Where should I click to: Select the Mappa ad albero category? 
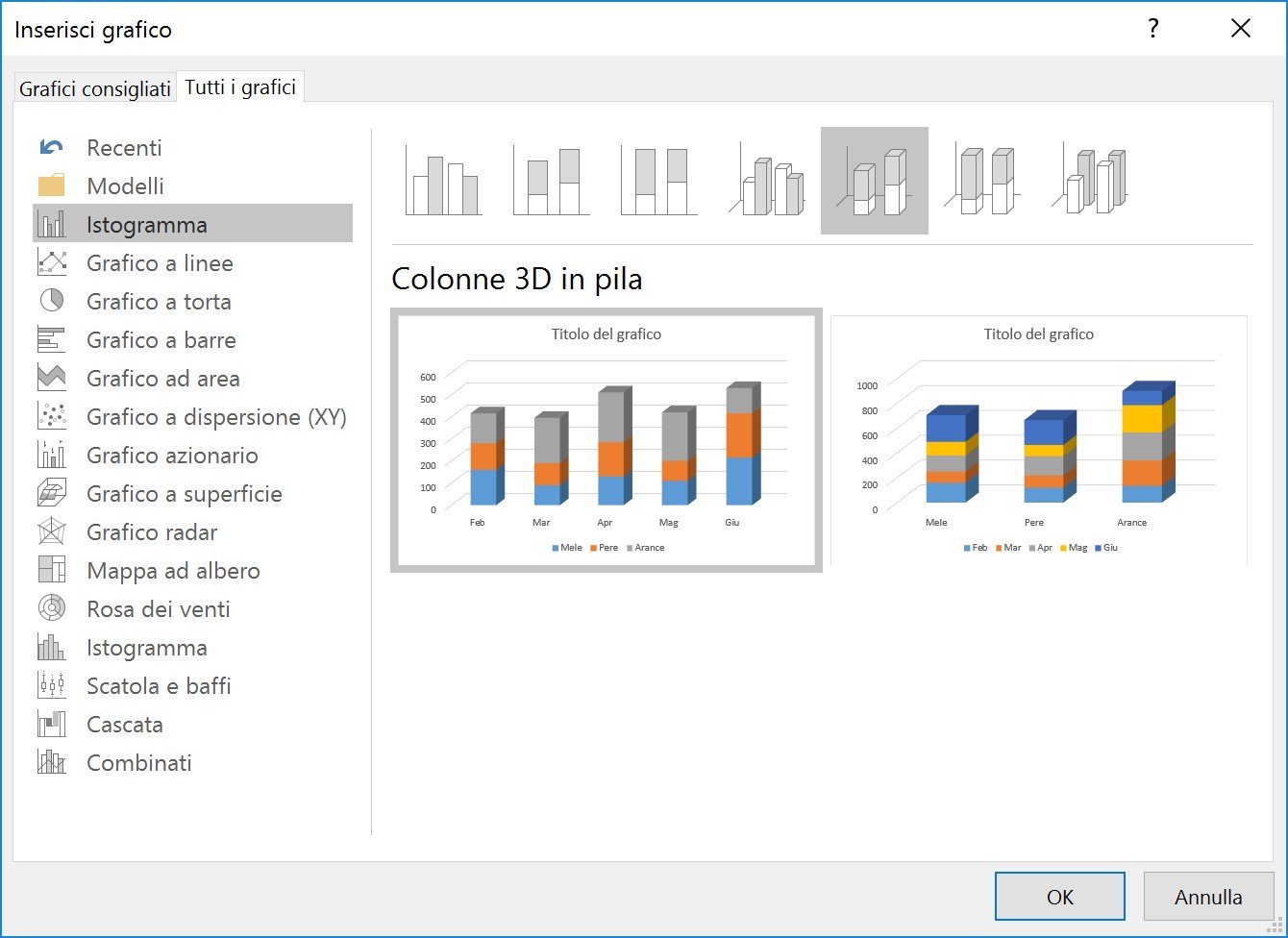[192, 570]
